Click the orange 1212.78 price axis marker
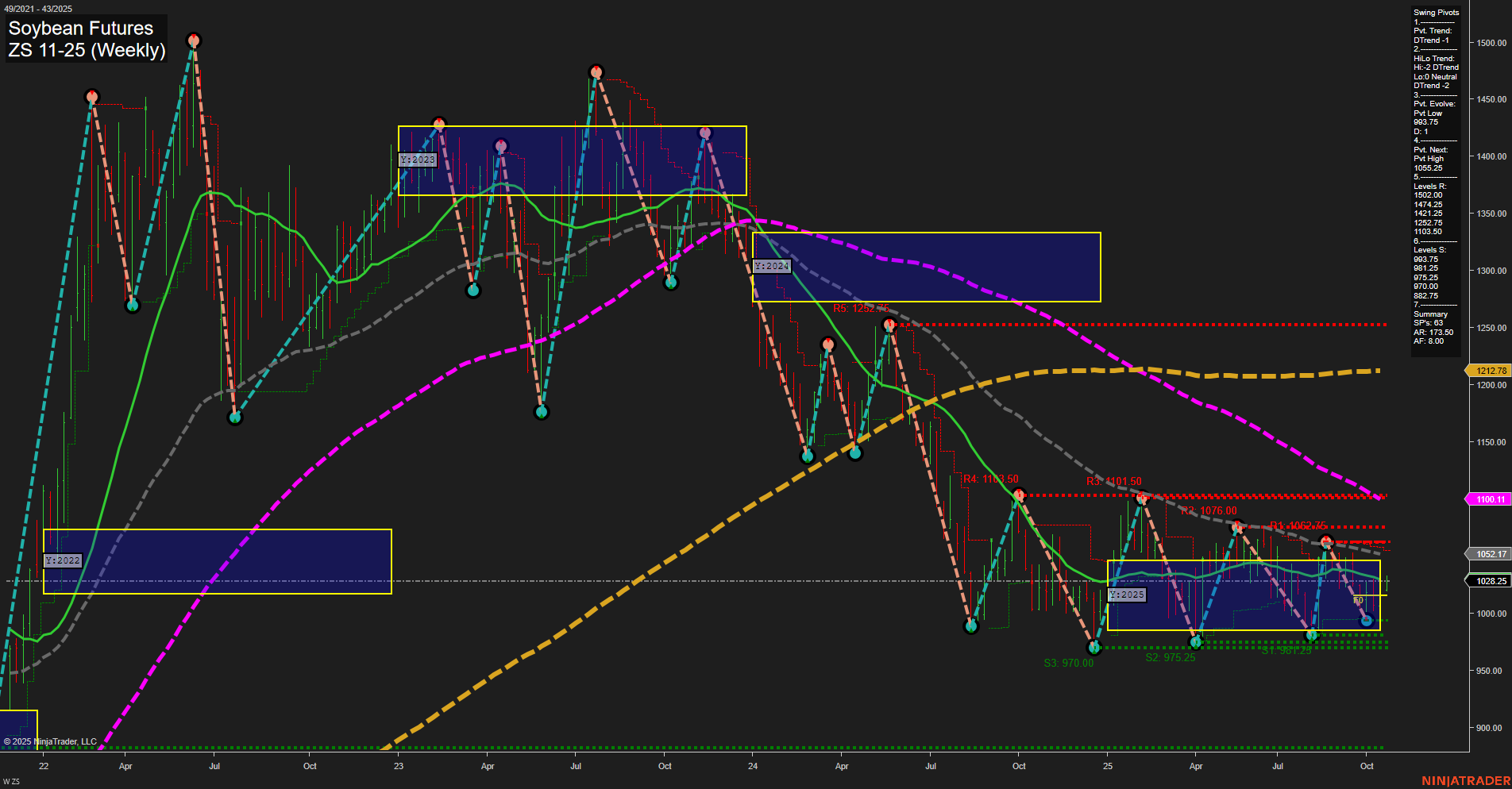Screen dimensions: 1512x789 (x=1488, y=370)
